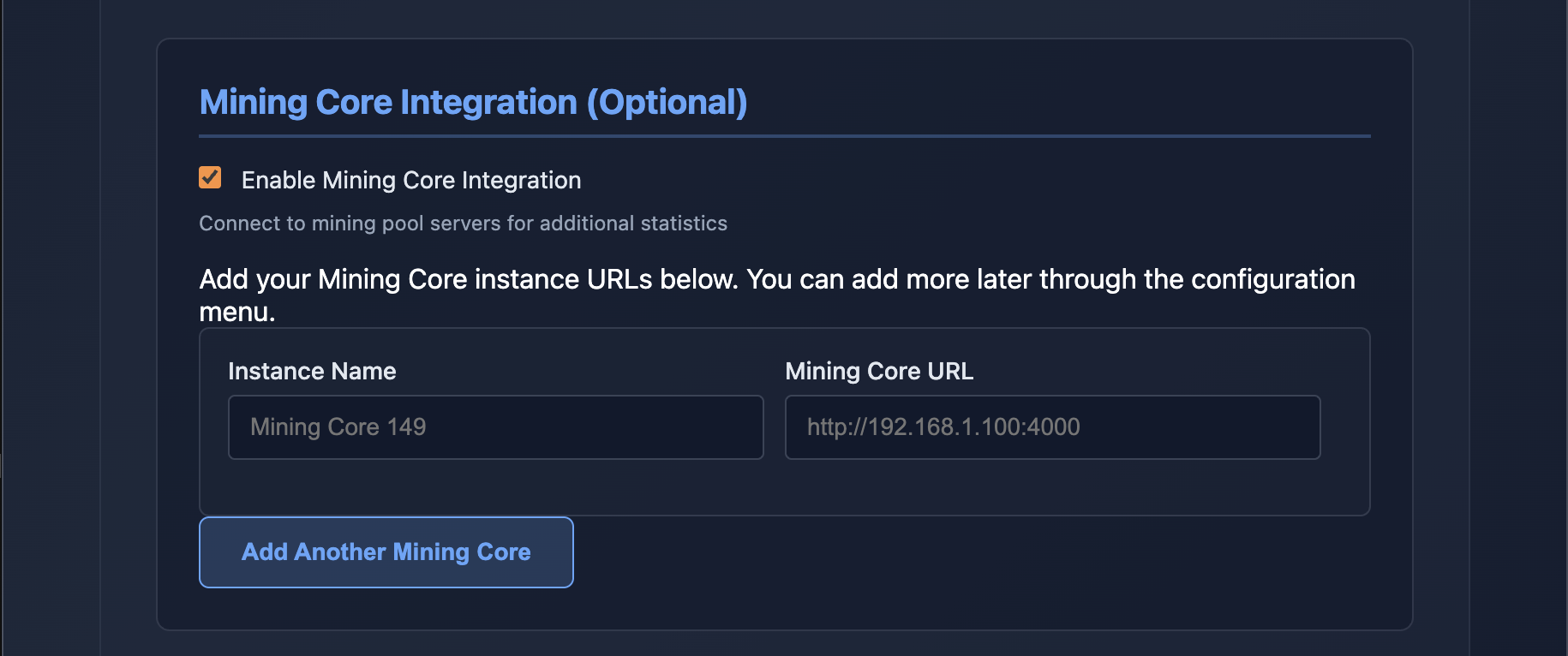Focus the field showing Mining Core 149 placeholder
This screenshot has width=1568, height=656.
(495, 426)
